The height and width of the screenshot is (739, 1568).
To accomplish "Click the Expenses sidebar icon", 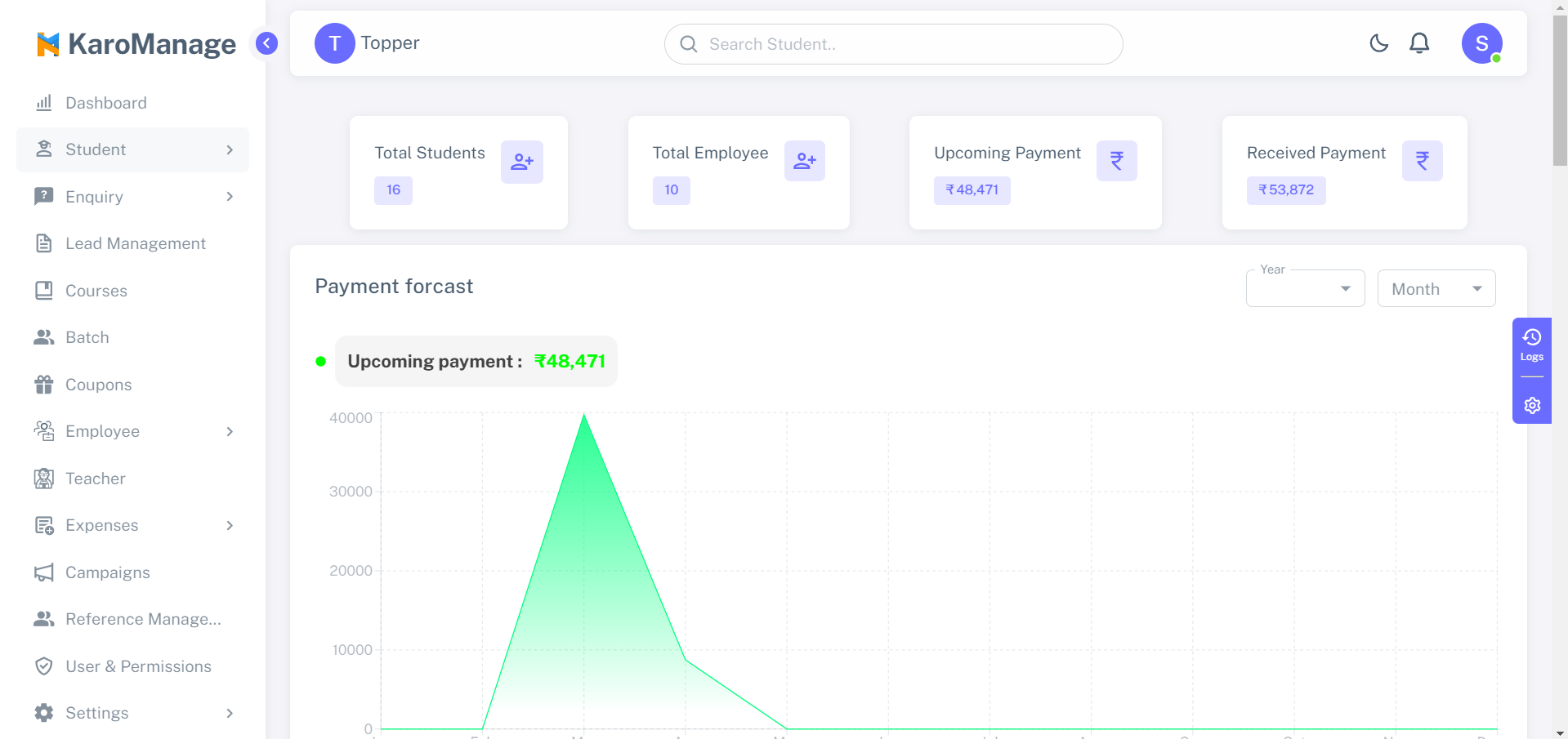I will coord(44,525).
